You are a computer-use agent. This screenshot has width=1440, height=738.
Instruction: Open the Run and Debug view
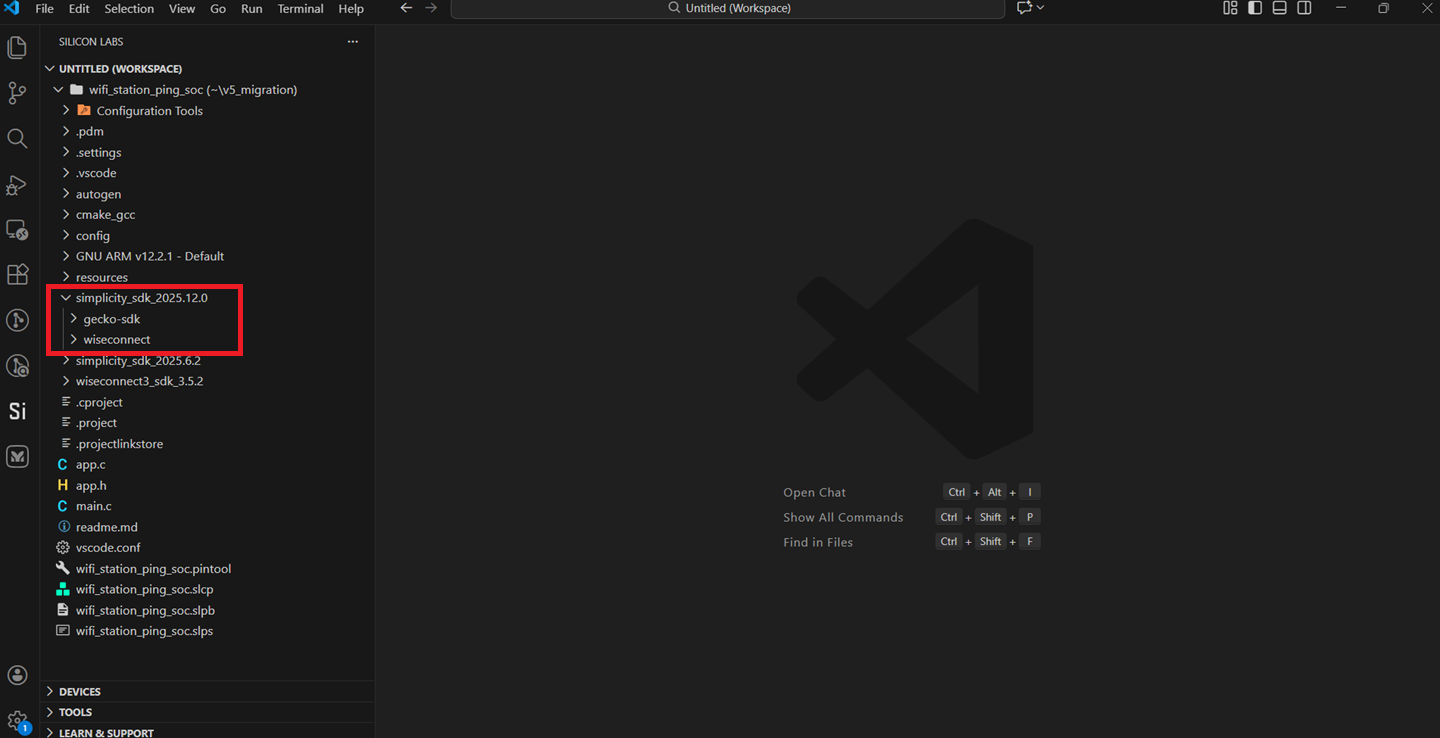point(17,185)
